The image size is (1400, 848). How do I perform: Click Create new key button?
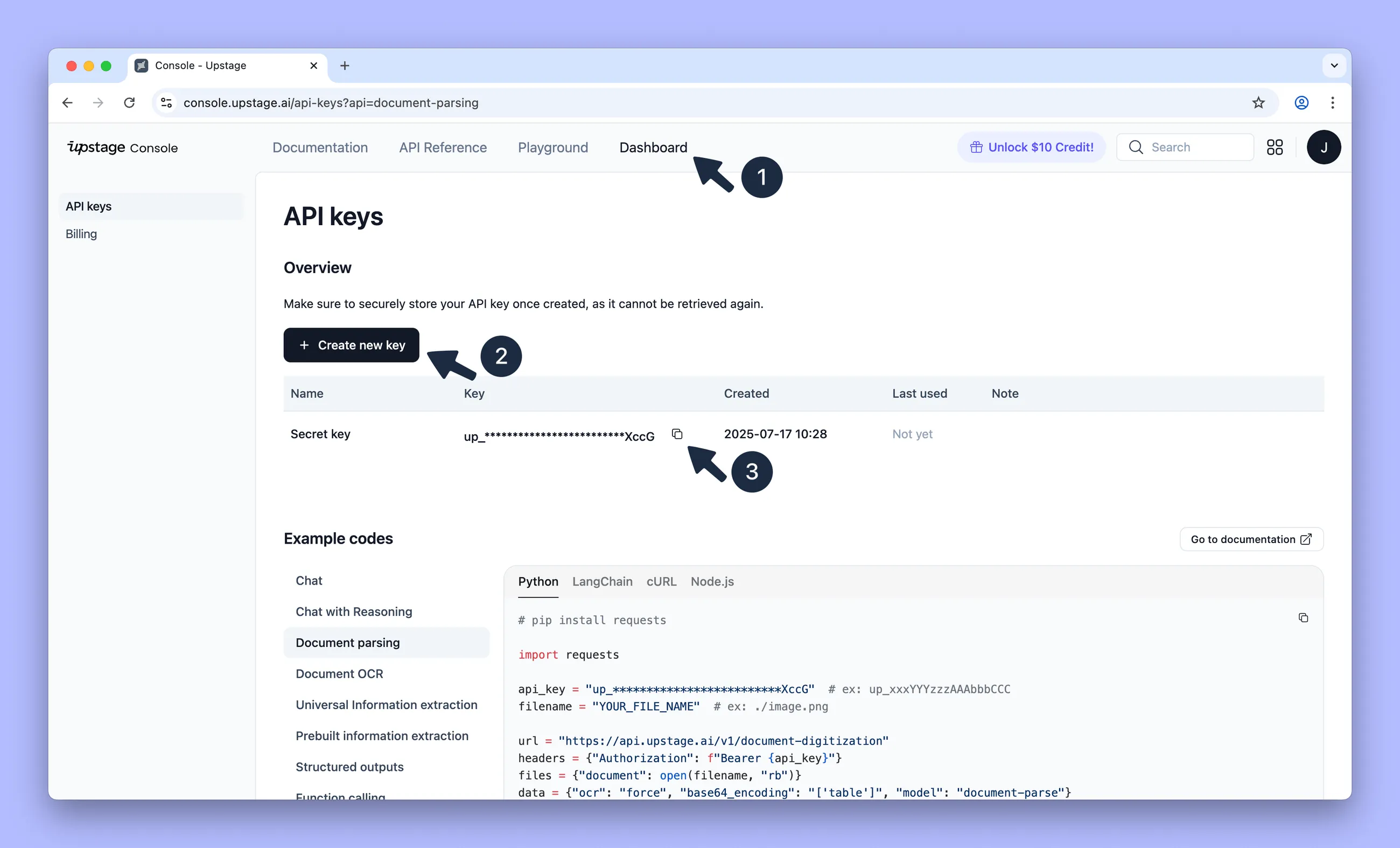[x=351, y=345]
